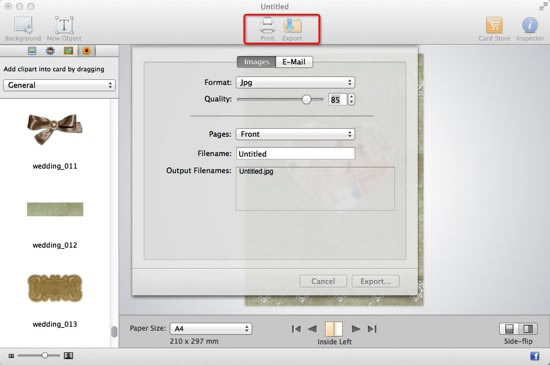
Task: Click the Filename field containing Untitled
Action: 295,154
